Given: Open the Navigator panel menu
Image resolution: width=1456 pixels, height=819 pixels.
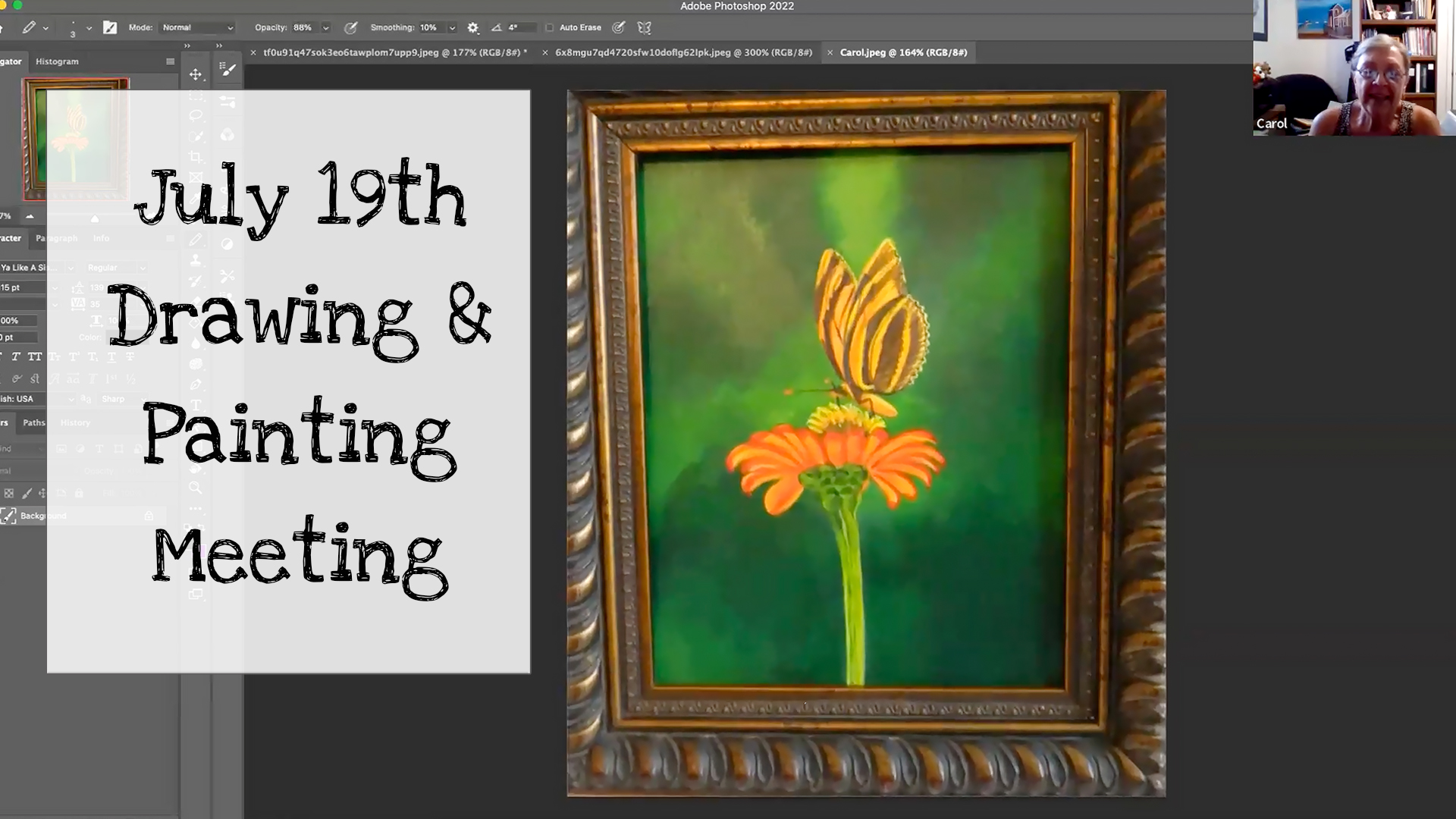Looking at the screenshot, I should pos(170,61).
